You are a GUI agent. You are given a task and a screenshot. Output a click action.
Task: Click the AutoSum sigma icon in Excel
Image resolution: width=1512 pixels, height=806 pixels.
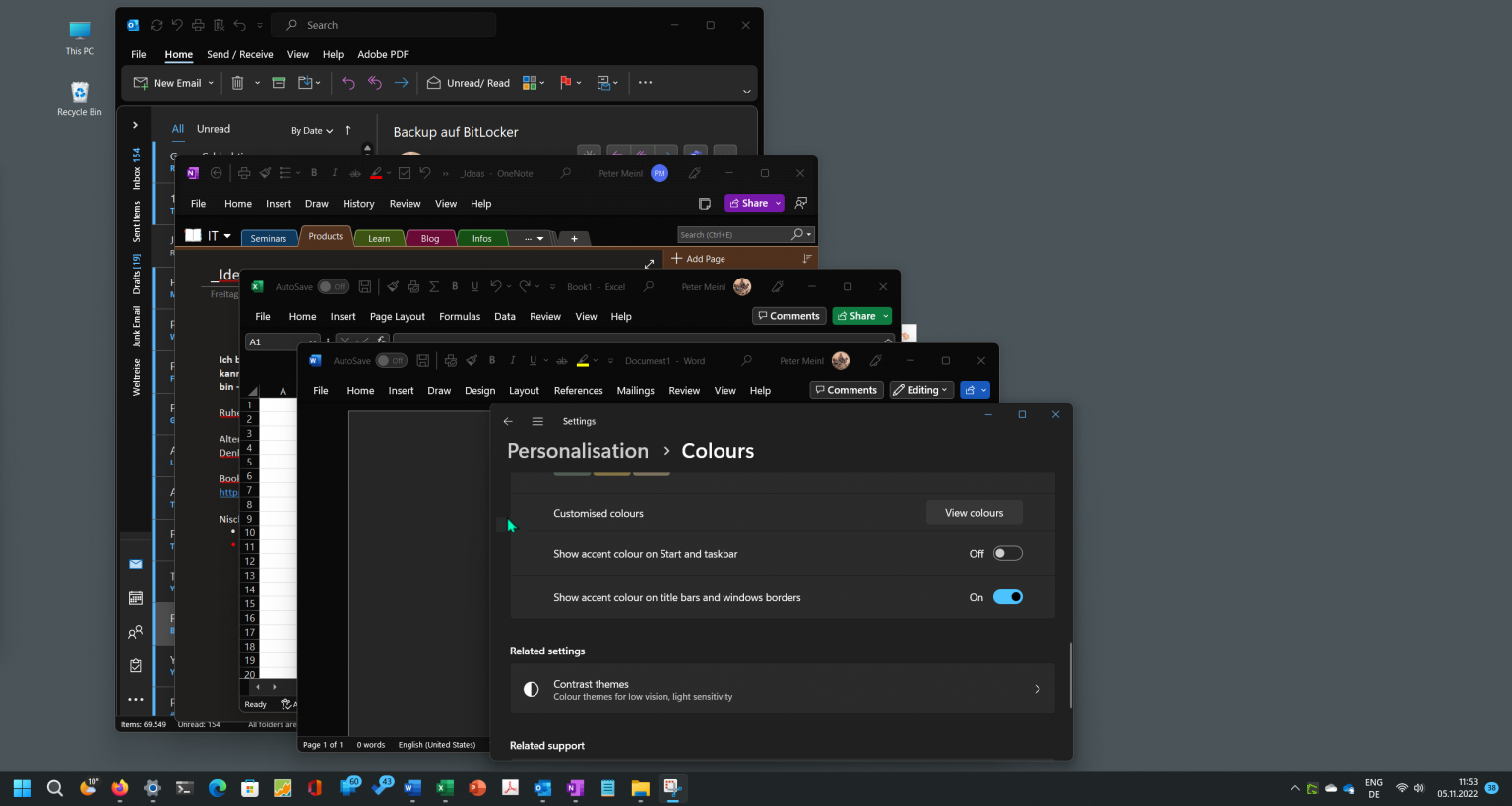(434, 287)
